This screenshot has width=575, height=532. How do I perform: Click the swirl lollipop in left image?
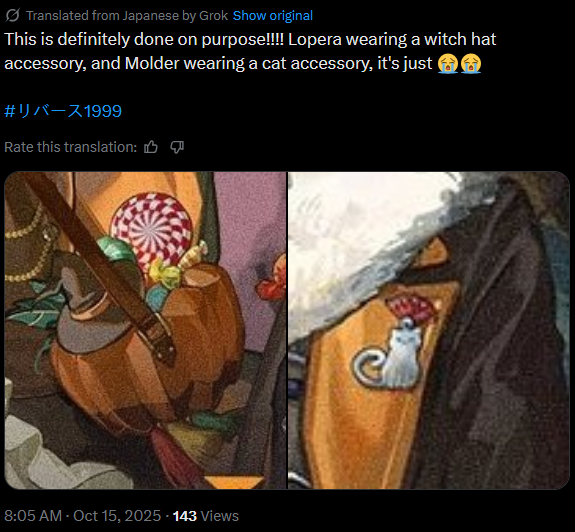point(151,230)
